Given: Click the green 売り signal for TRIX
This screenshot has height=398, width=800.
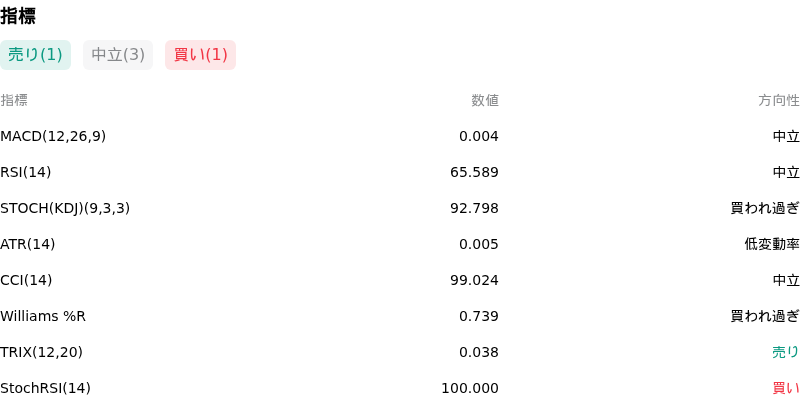Looking at the screenshot, I should click(786, 352).
